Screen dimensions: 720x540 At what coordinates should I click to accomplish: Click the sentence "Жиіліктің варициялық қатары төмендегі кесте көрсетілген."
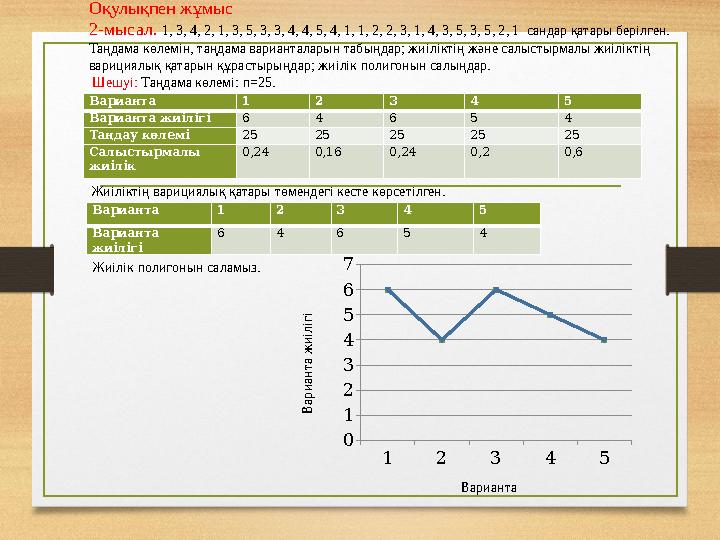tap(269, 191)
